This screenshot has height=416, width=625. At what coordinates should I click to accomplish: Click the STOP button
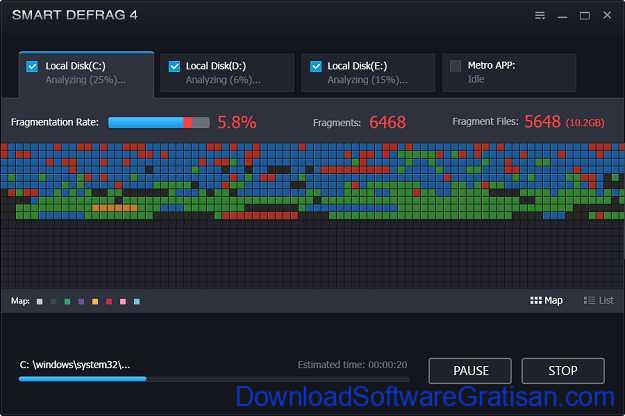(x=563, y=371)
